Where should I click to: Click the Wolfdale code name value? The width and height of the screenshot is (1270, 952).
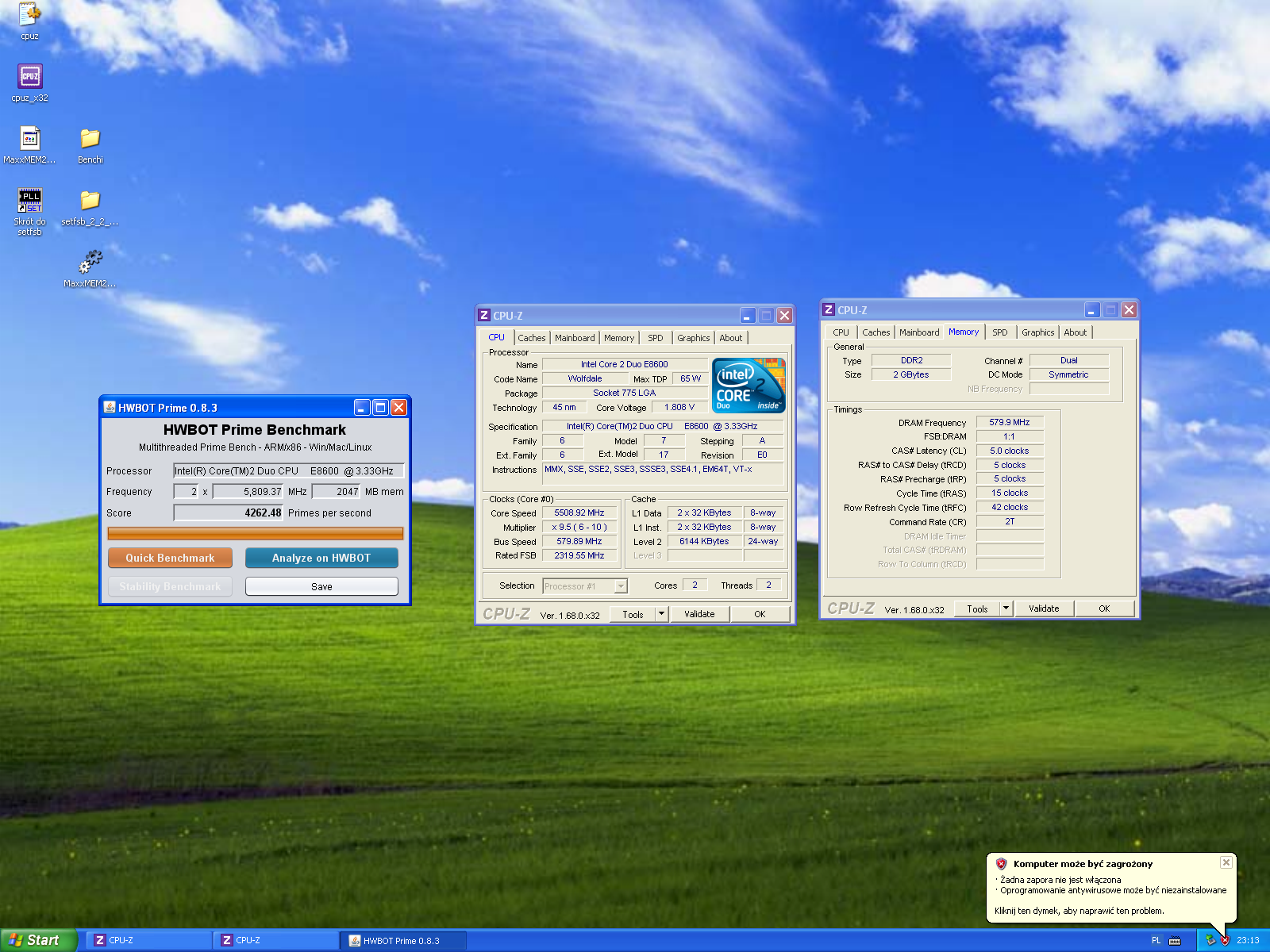tap(585, 379)
